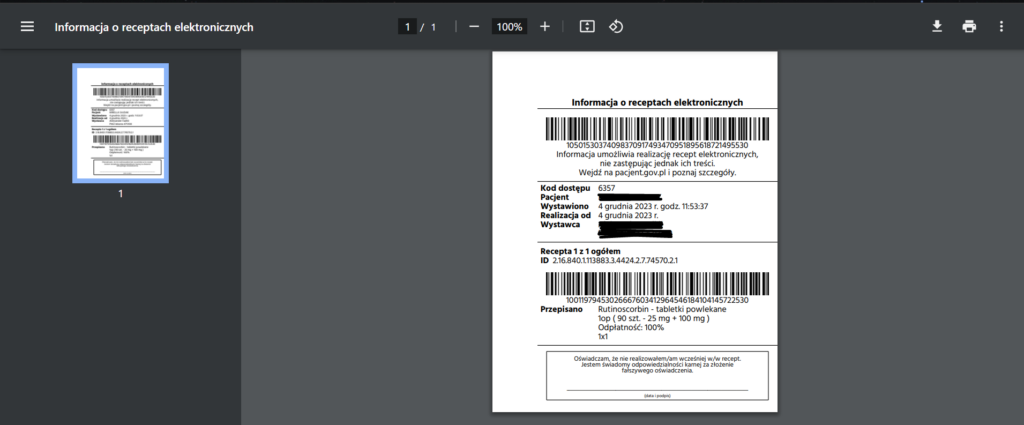Rotate the document counterclockwise
This screenshot has width=1024, height=425.
click(617, 27)
